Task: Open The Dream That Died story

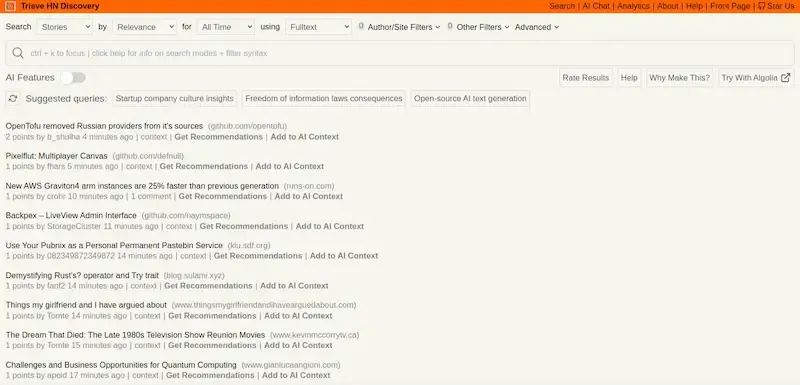Action: tap(135, 335)
